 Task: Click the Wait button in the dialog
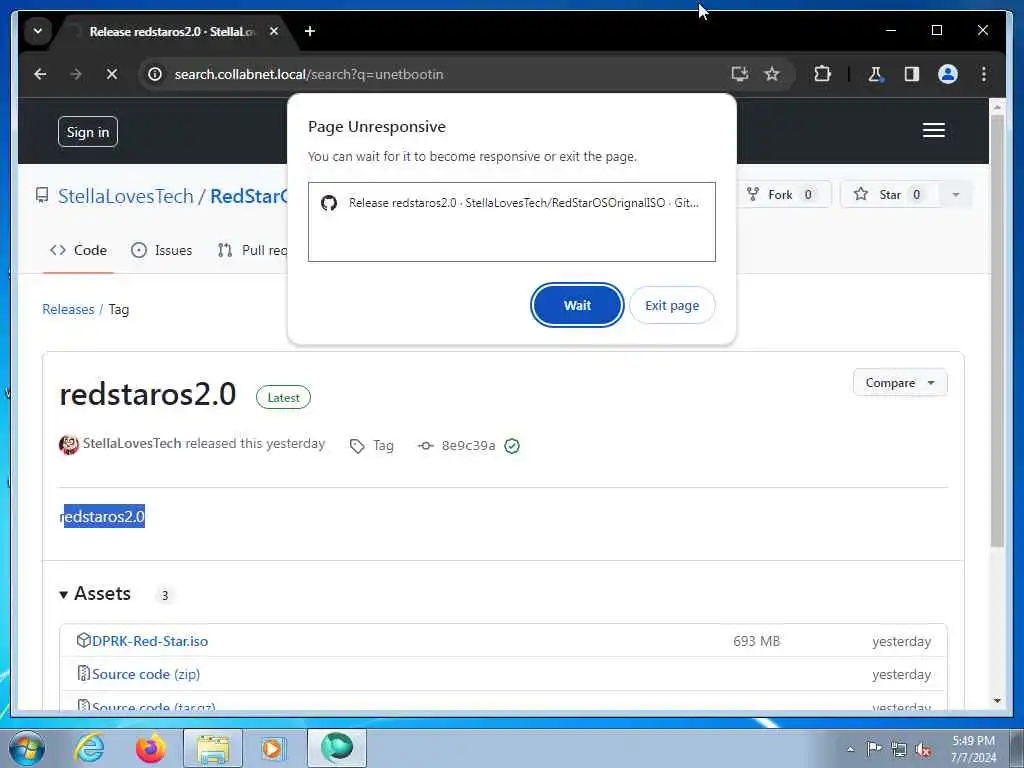pyautogui.click(x=577, y=305)
